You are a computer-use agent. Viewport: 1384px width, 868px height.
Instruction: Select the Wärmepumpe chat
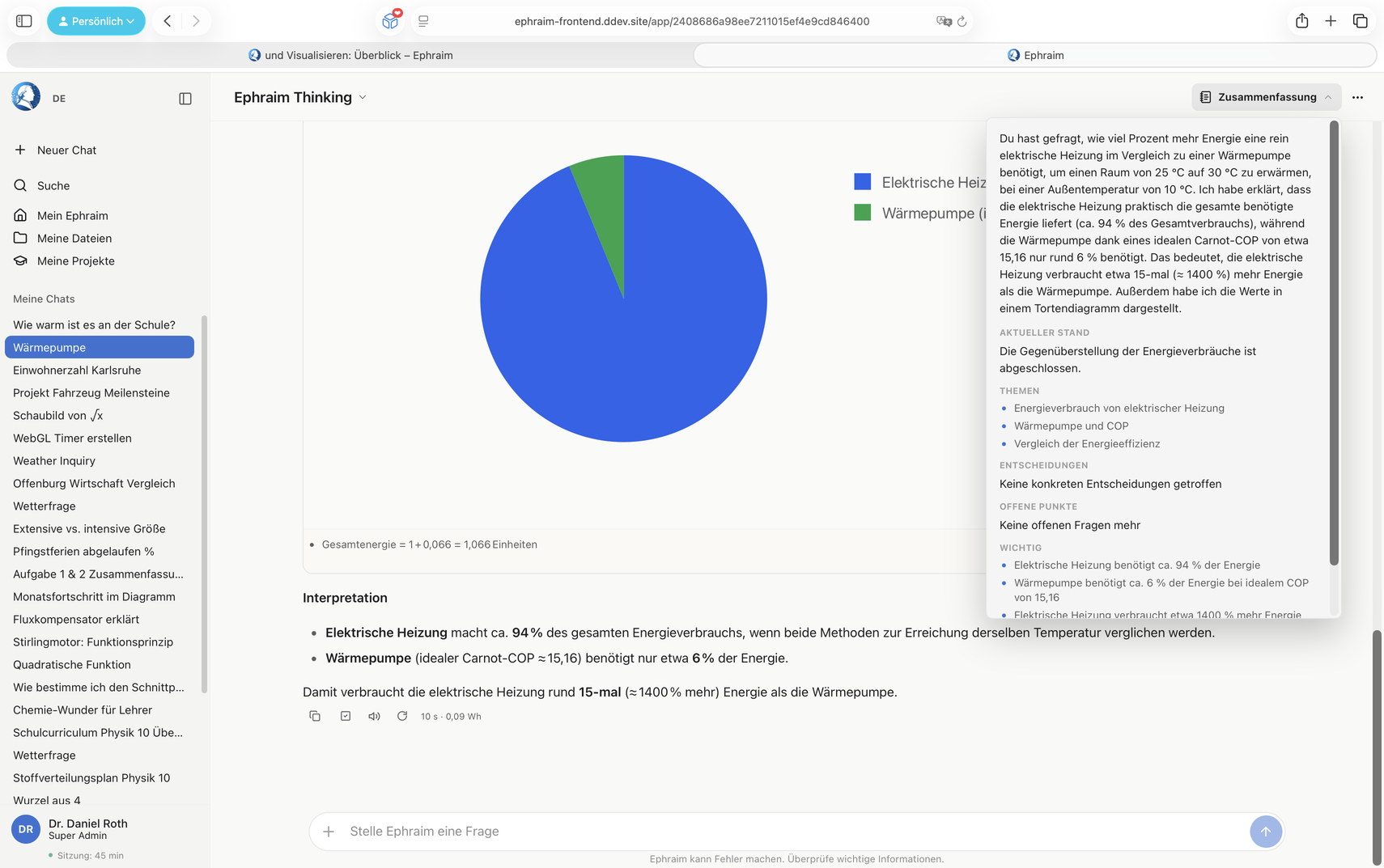click(x=100, y=347)
